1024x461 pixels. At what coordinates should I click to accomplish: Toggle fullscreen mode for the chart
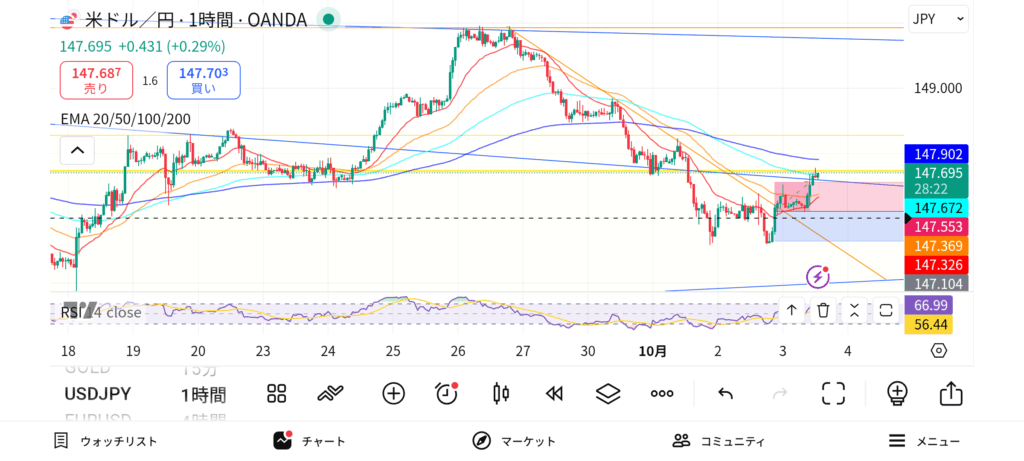833,393
